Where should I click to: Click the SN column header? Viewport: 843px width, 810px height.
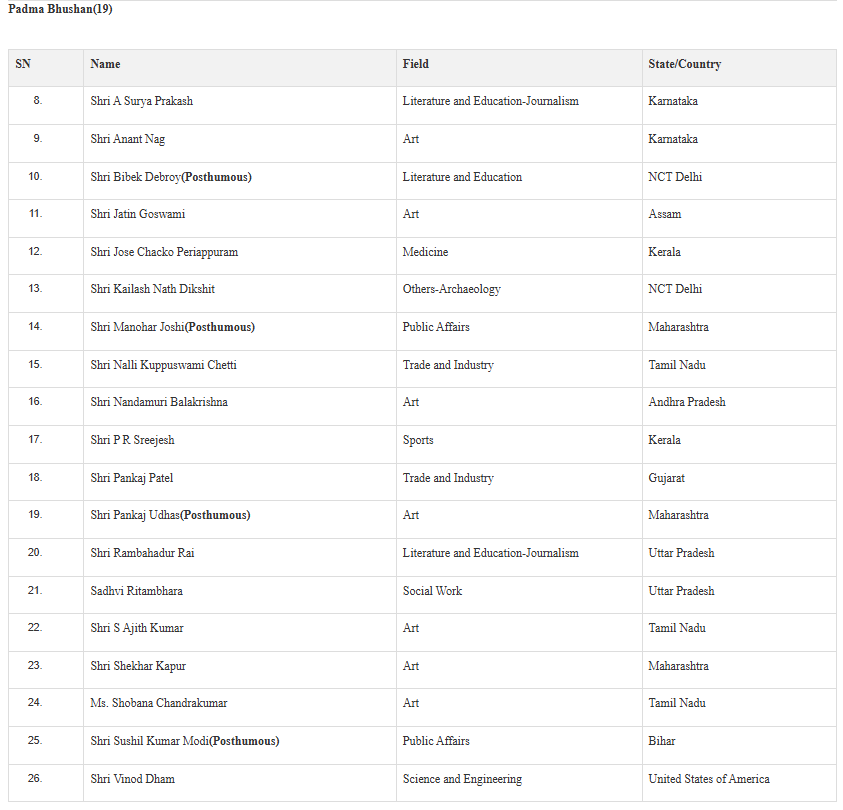pyautogui.click(x=23, y=64)
